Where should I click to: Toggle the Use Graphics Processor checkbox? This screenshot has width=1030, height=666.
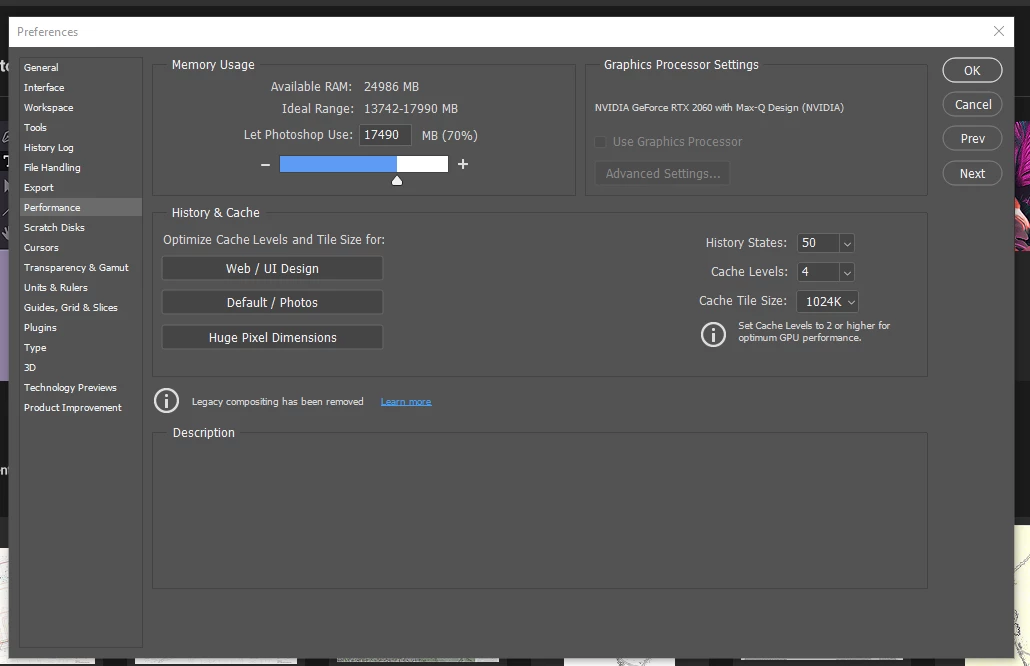point(600,142)
